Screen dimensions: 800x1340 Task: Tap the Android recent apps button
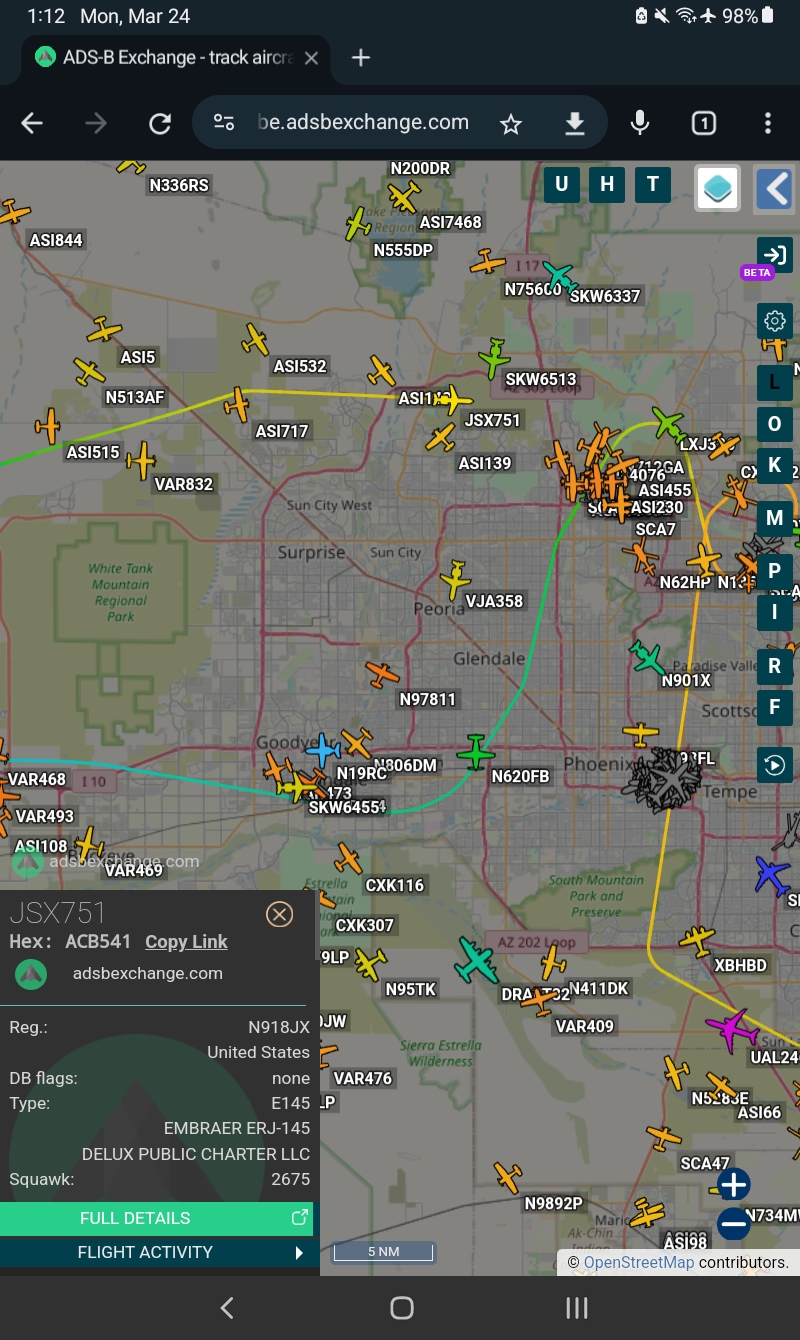(577, 1308)
